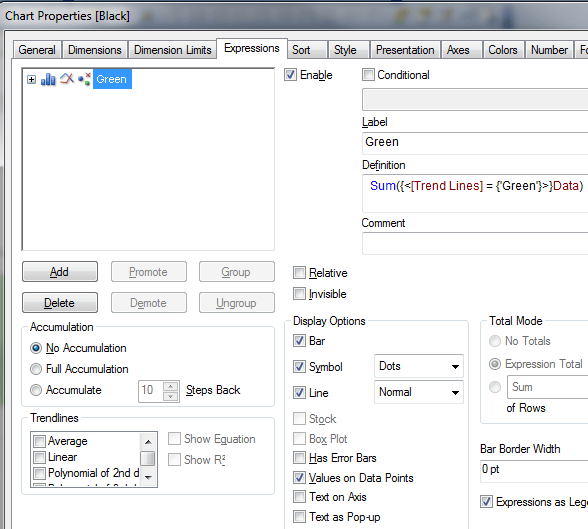Switch to the General tab
This screenshot has height=529, width=588.
[37, 50]
